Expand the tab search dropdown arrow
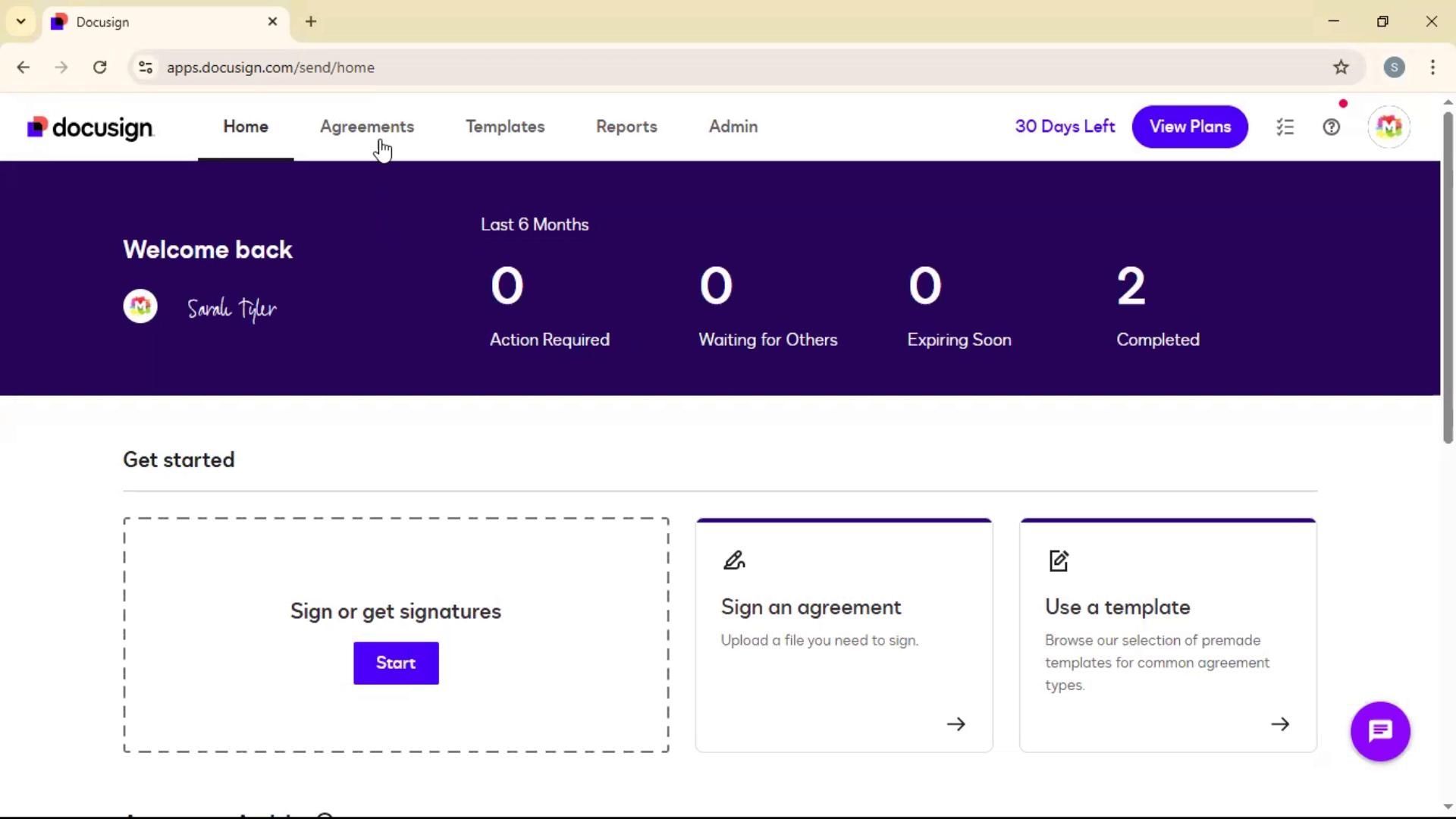The image size is (1456, 819). pos(21,21)
